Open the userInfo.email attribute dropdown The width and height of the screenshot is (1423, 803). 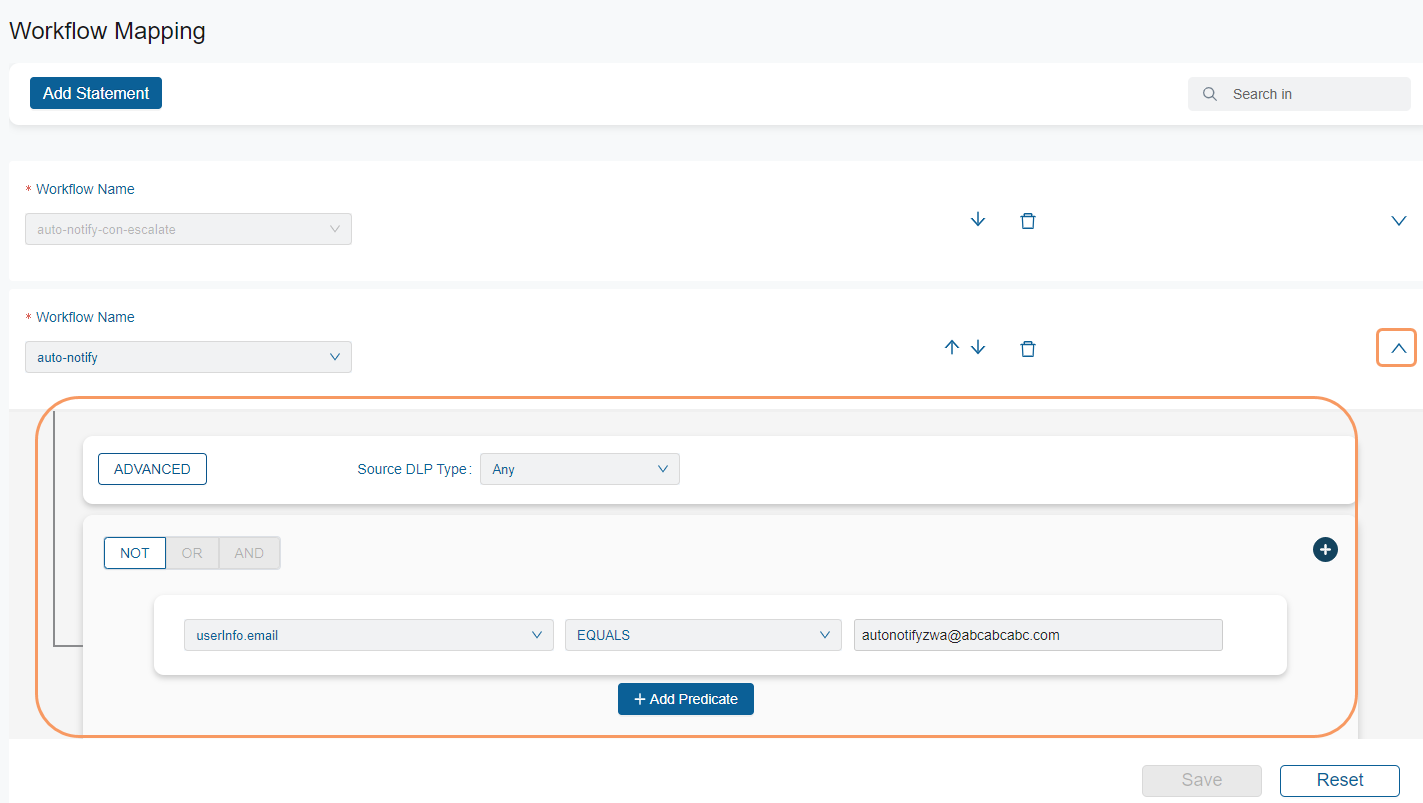point(368,635)
